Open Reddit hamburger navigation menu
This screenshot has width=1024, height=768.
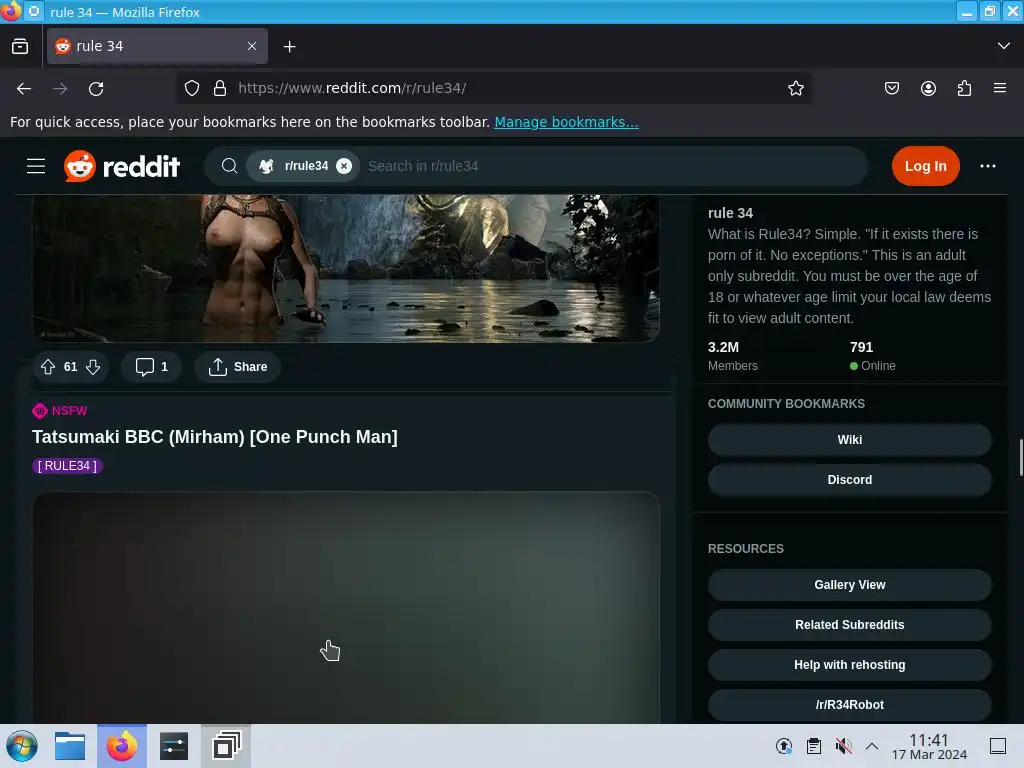(36, 166)
